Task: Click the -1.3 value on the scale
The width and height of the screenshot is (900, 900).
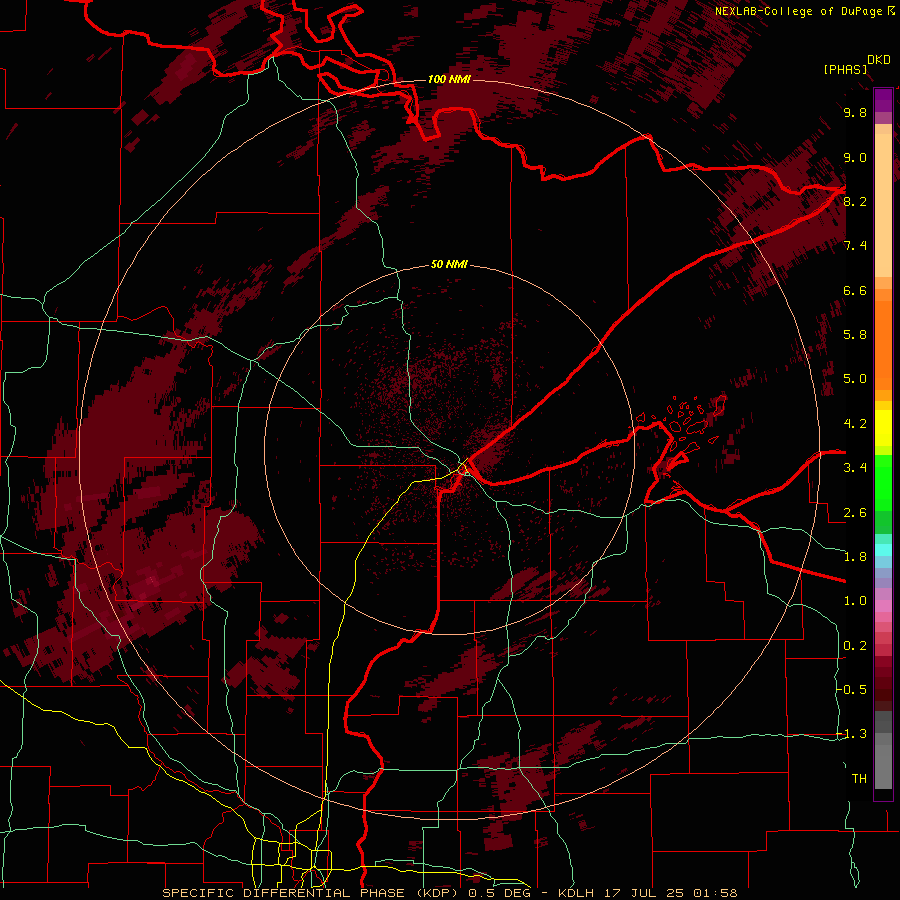Action: click(851, 734)
